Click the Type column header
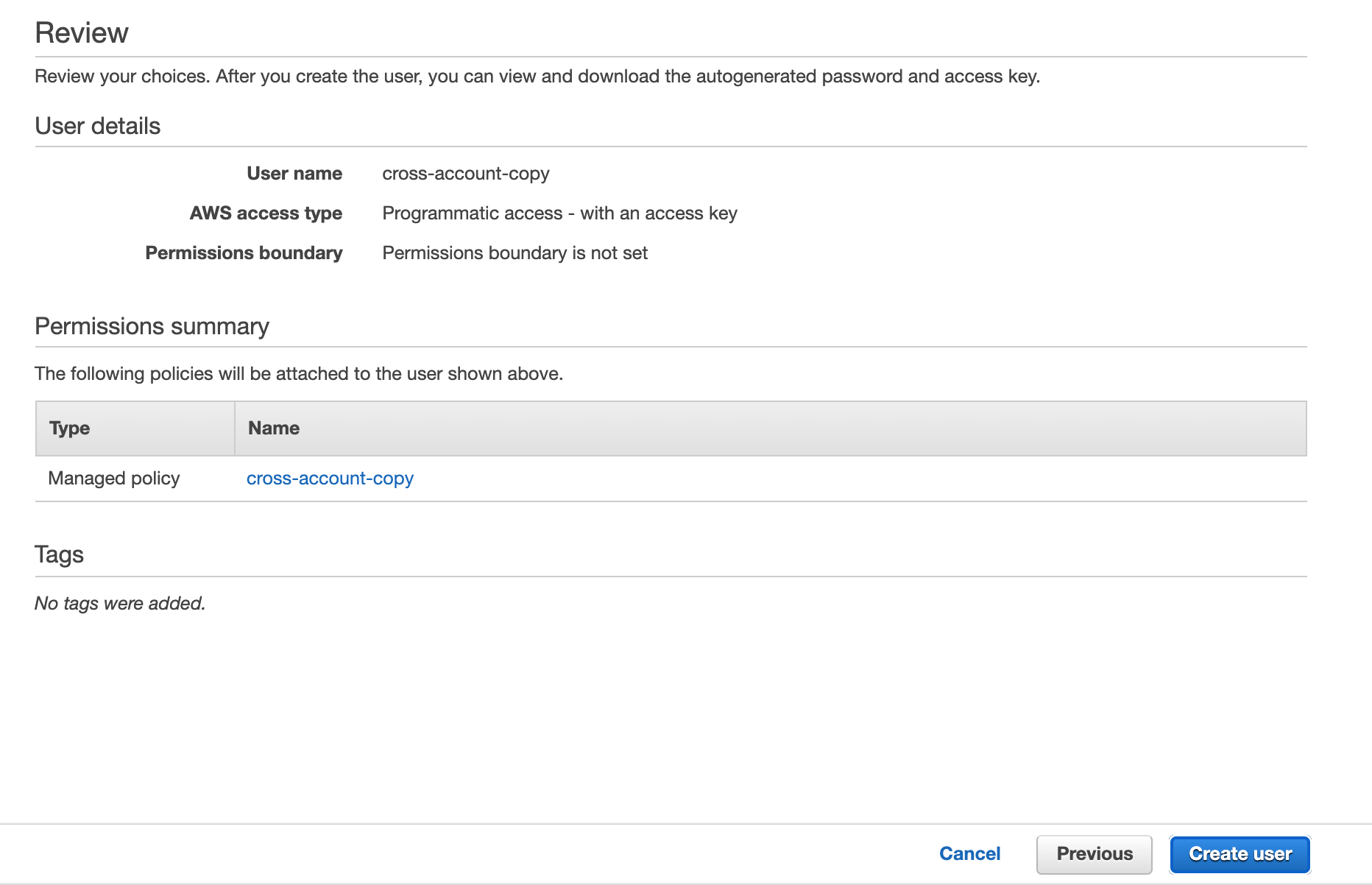This screenshot has width=1372, height=885. (69, 429)
